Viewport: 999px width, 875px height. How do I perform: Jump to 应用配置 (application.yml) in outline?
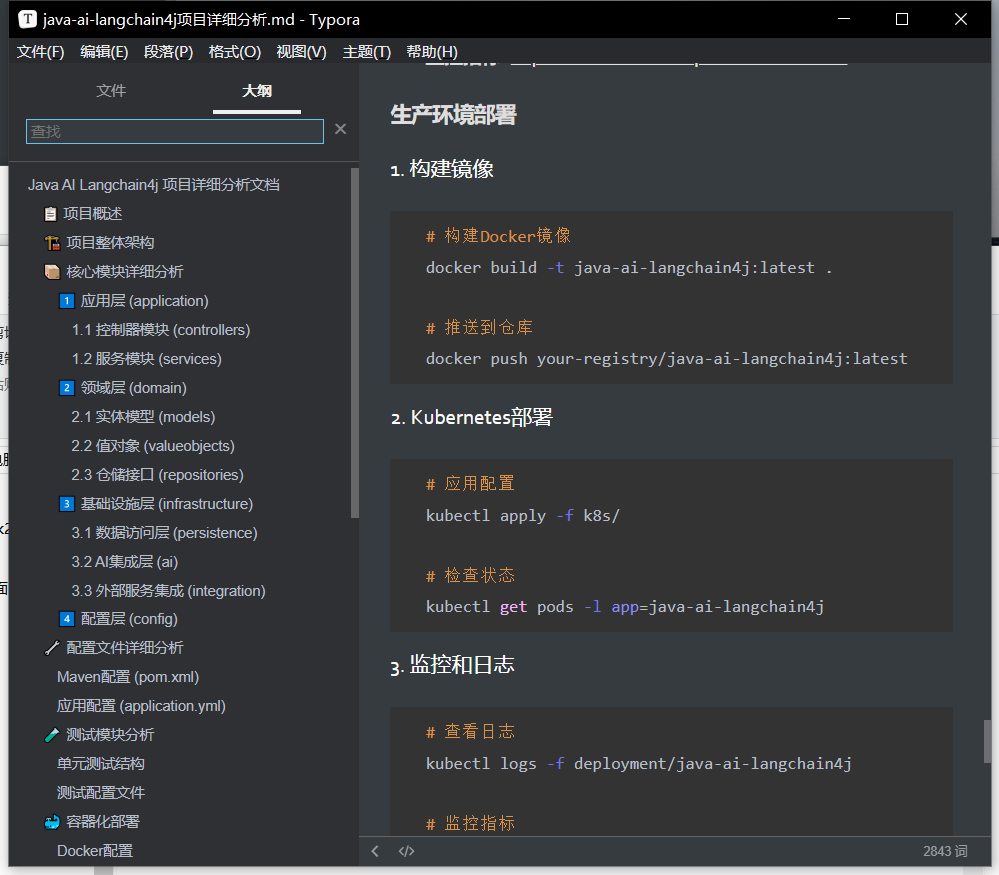(141, 706)
